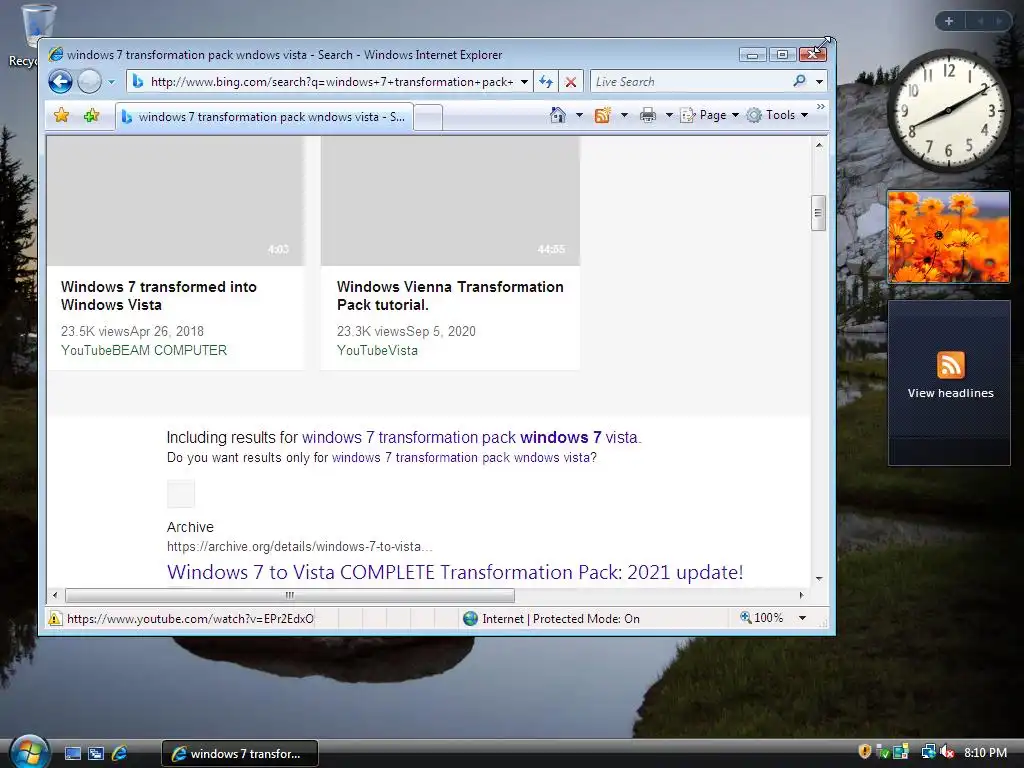Image resolution: width=1024 pixels, height=768 pixels.
Task: Select windows 7 transfor... taskbar button
Action: tap(240, 754)
